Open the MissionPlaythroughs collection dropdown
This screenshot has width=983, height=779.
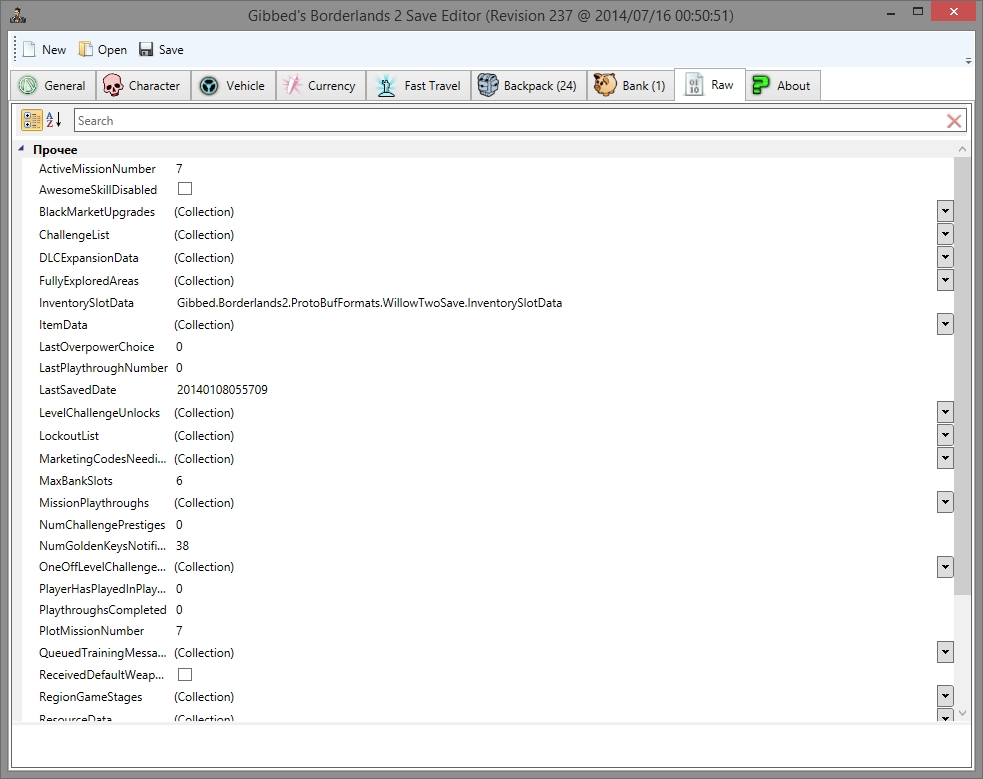point(945,502)
